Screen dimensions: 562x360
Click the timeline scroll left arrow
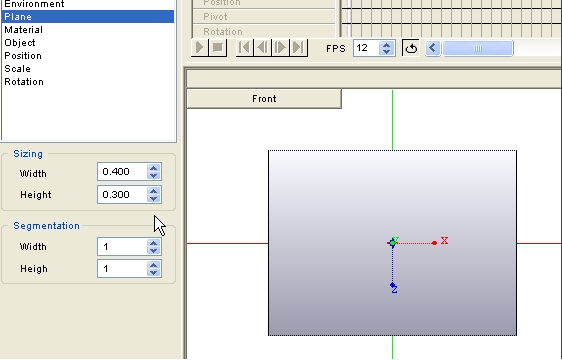[433, 48]
